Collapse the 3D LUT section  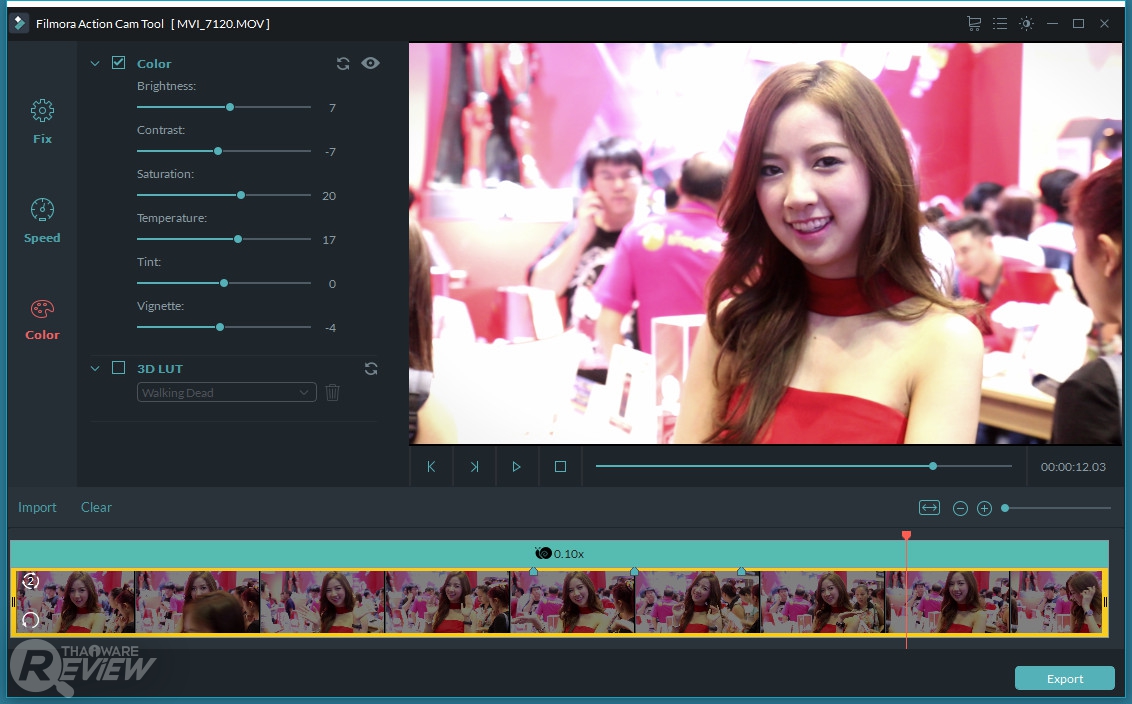click(95, 368)
